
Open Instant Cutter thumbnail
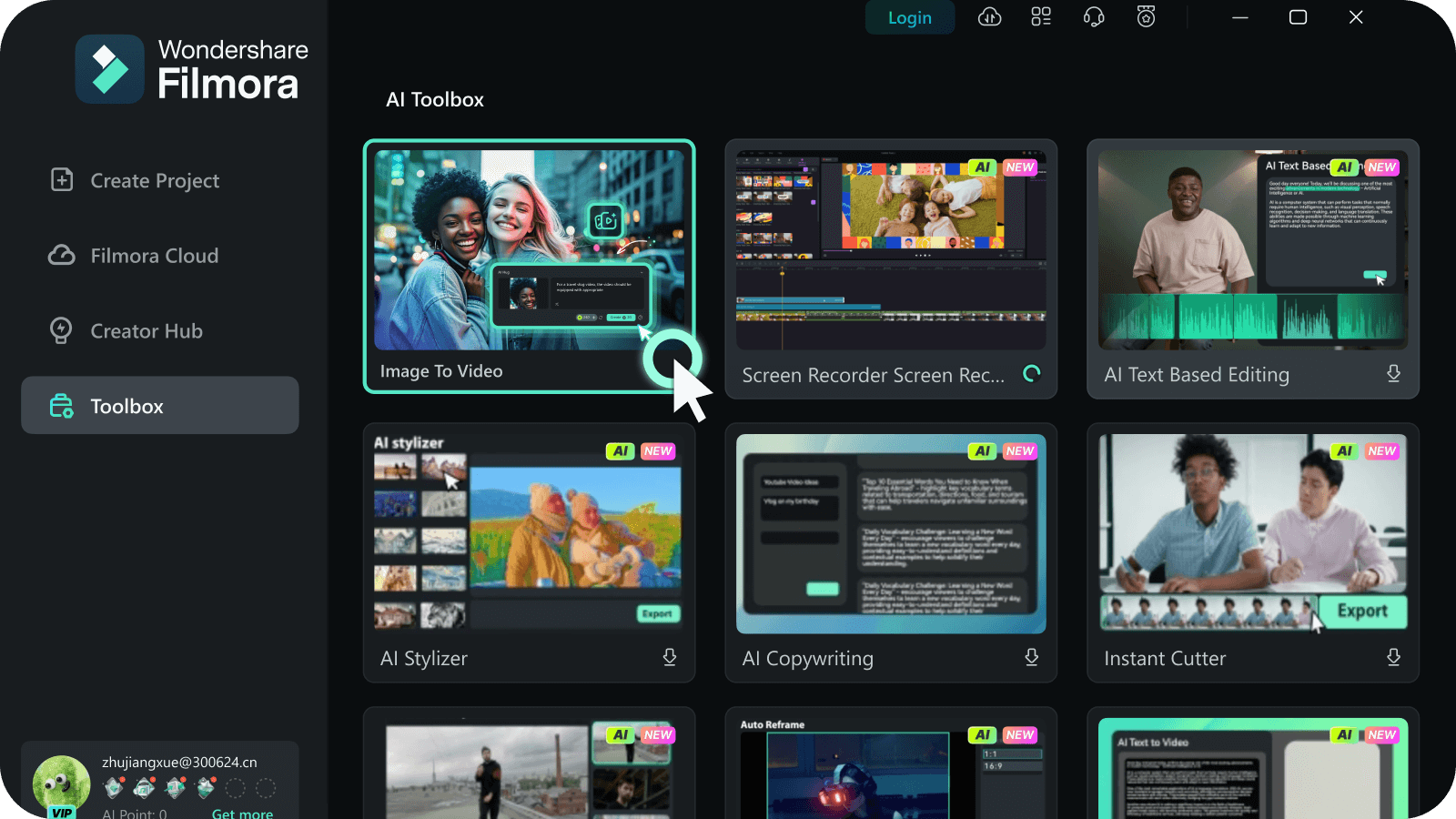click(1253, 533)
